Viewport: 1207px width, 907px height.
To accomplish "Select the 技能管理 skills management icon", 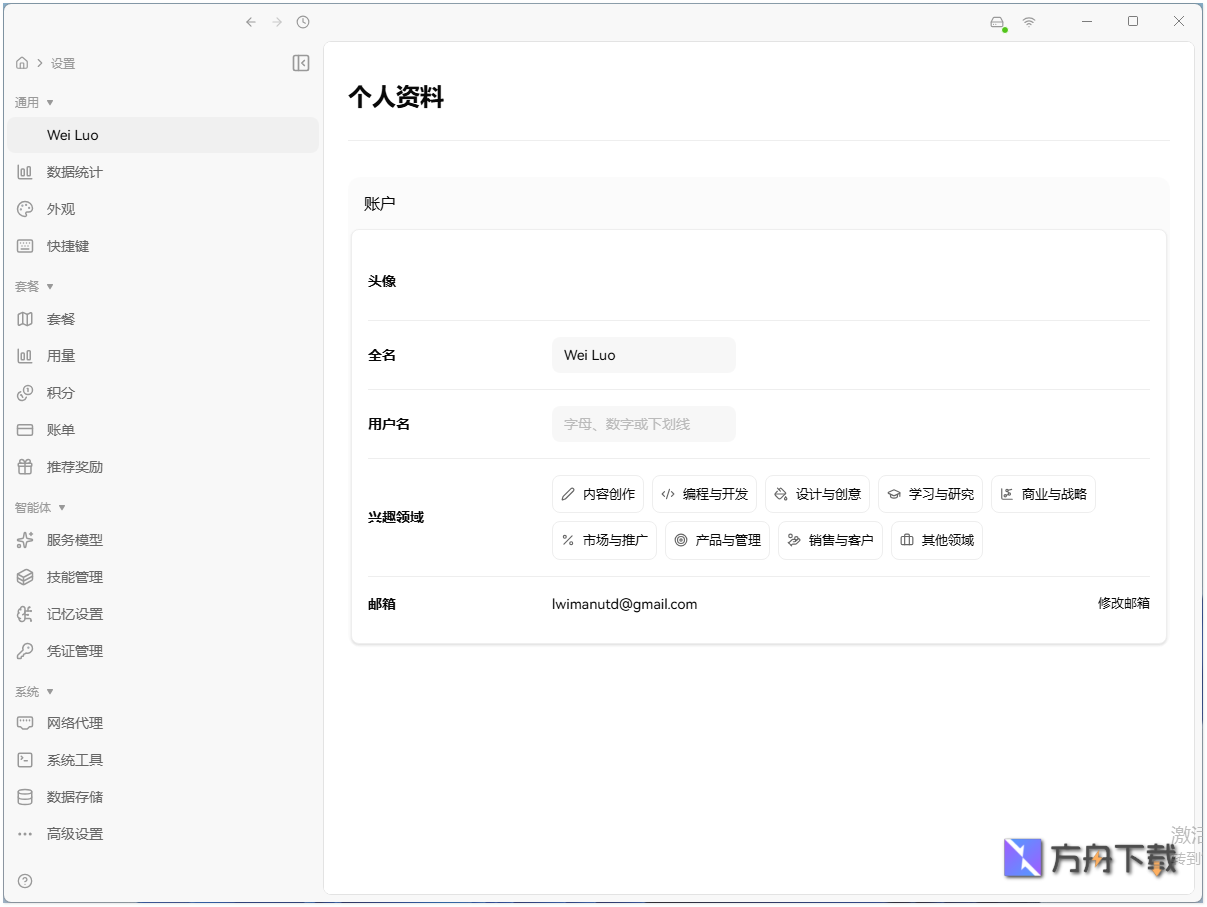I will point(23,577).
